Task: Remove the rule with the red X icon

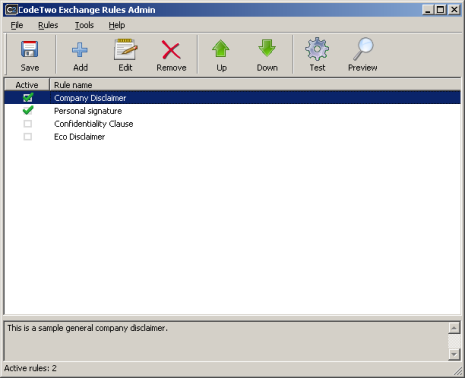Action: [171, 55]
